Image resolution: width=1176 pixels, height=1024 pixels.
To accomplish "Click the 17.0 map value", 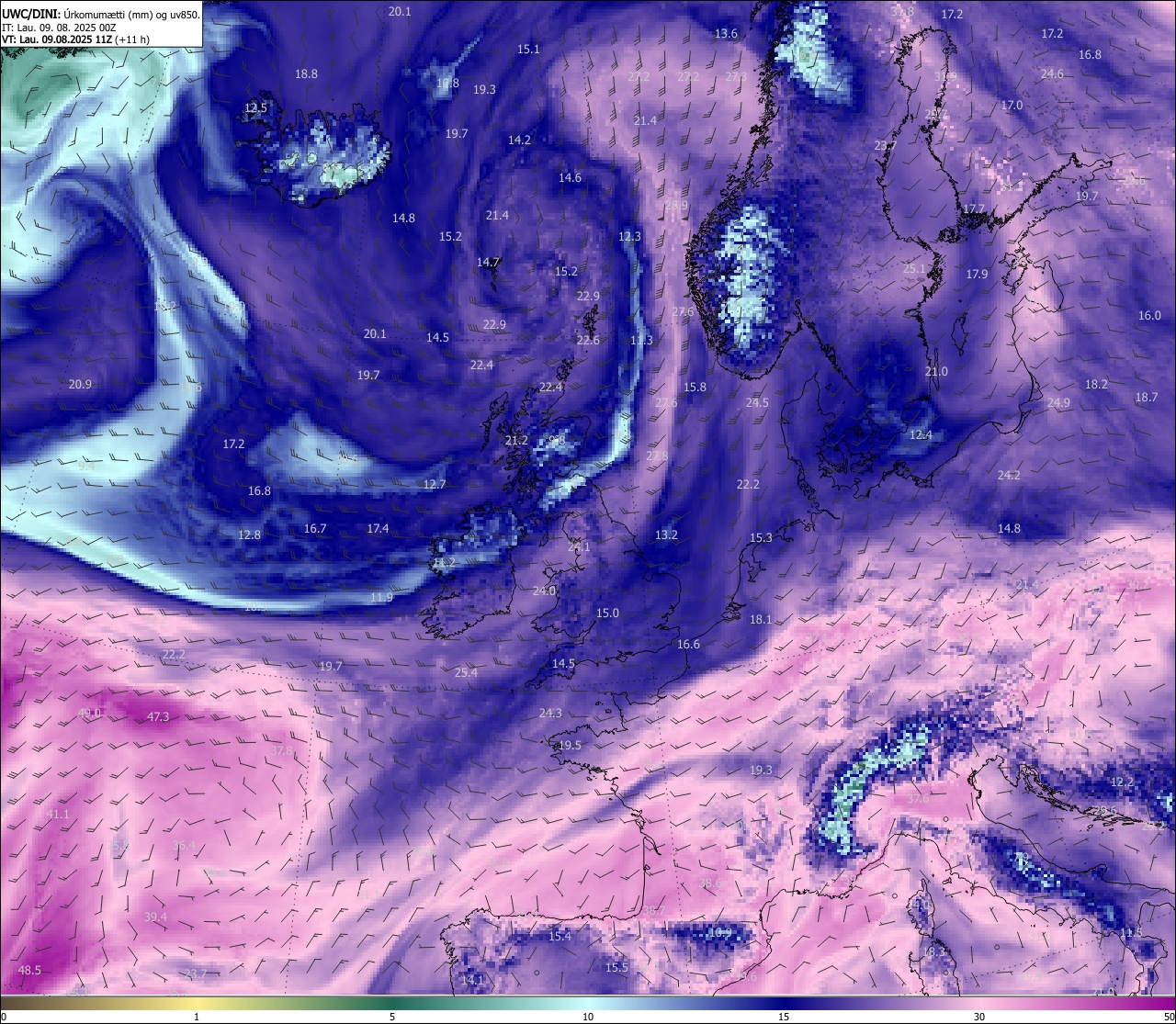I will (x=1012, y=105).
